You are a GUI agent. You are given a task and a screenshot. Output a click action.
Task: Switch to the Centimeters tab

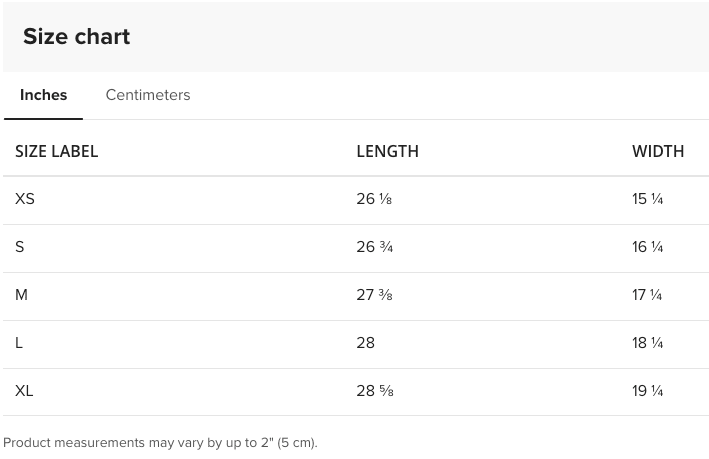148,95
